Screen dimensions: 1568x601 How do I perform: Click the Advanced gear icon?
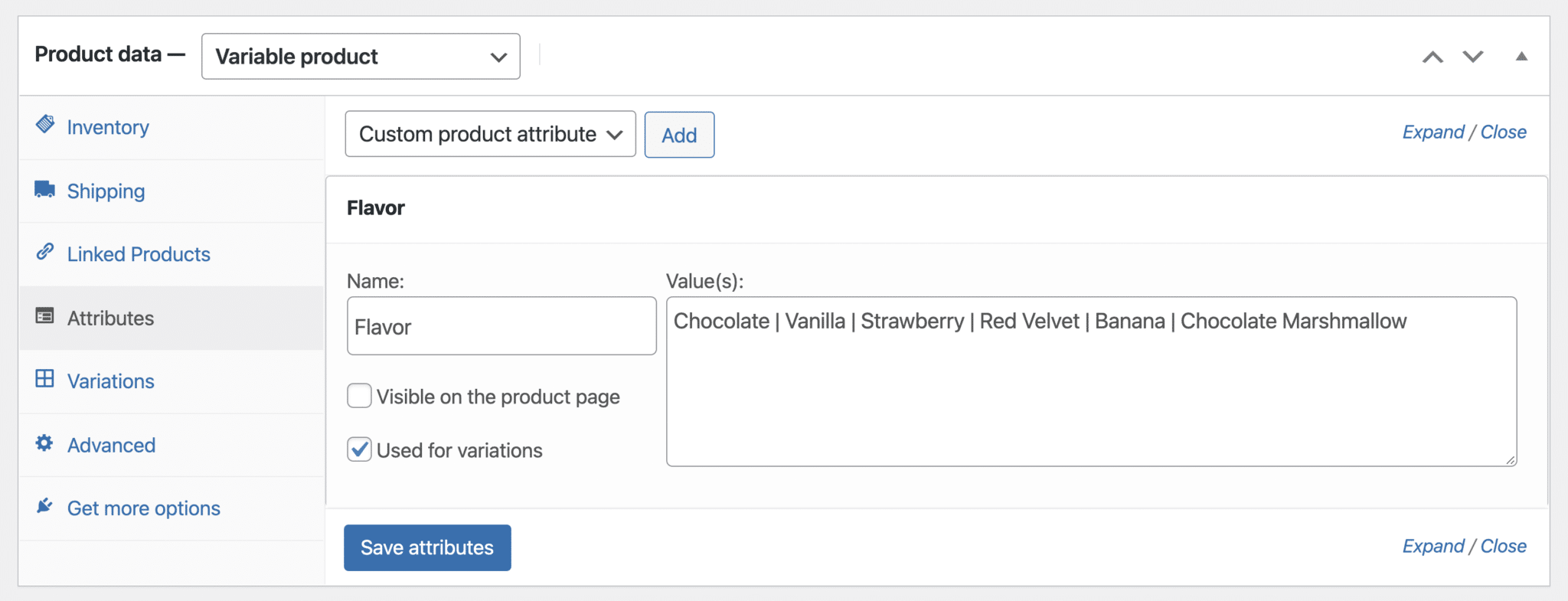click(44, 443)
